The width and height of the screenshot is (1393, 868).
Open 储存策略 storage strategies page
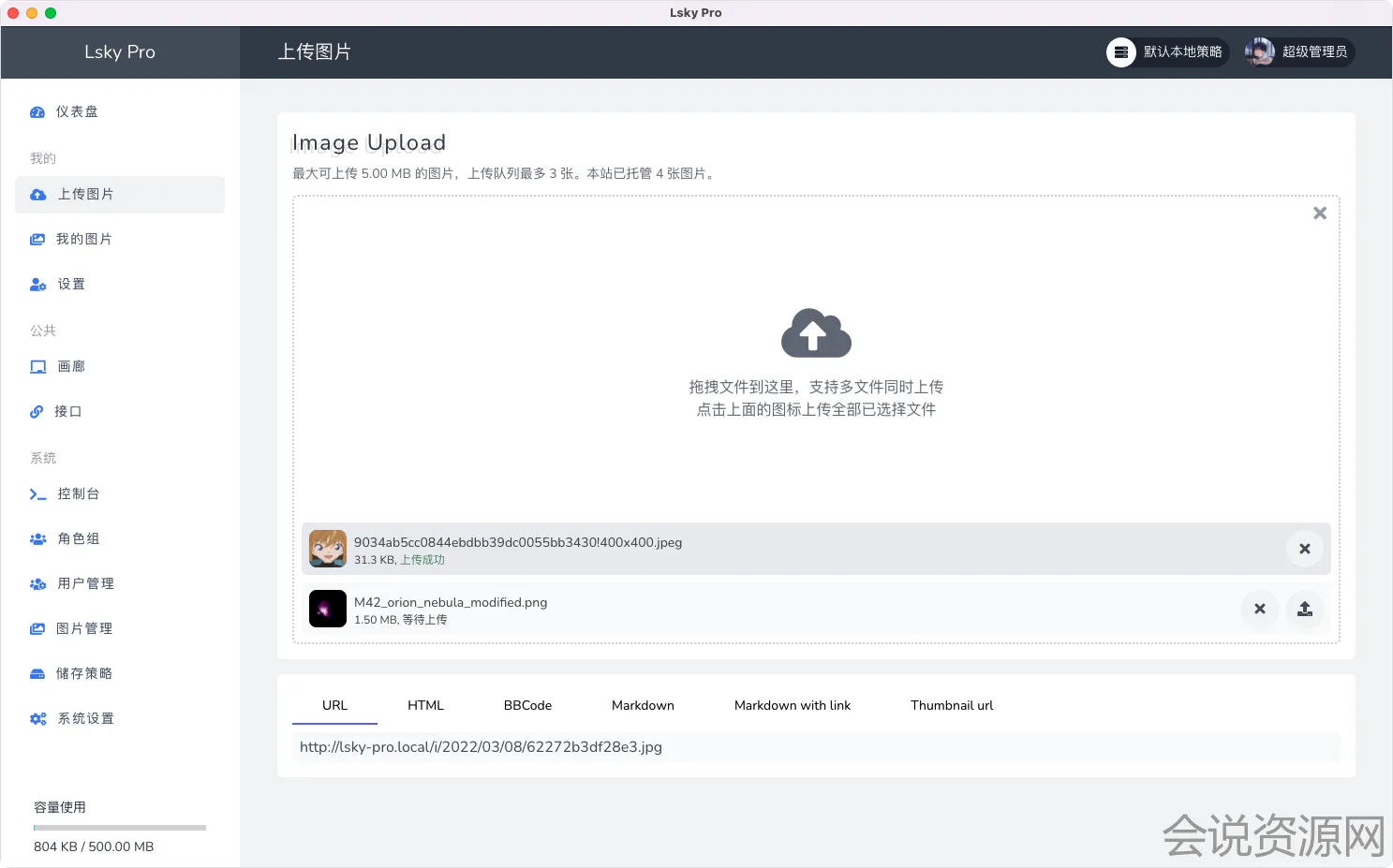coord(83,674)
